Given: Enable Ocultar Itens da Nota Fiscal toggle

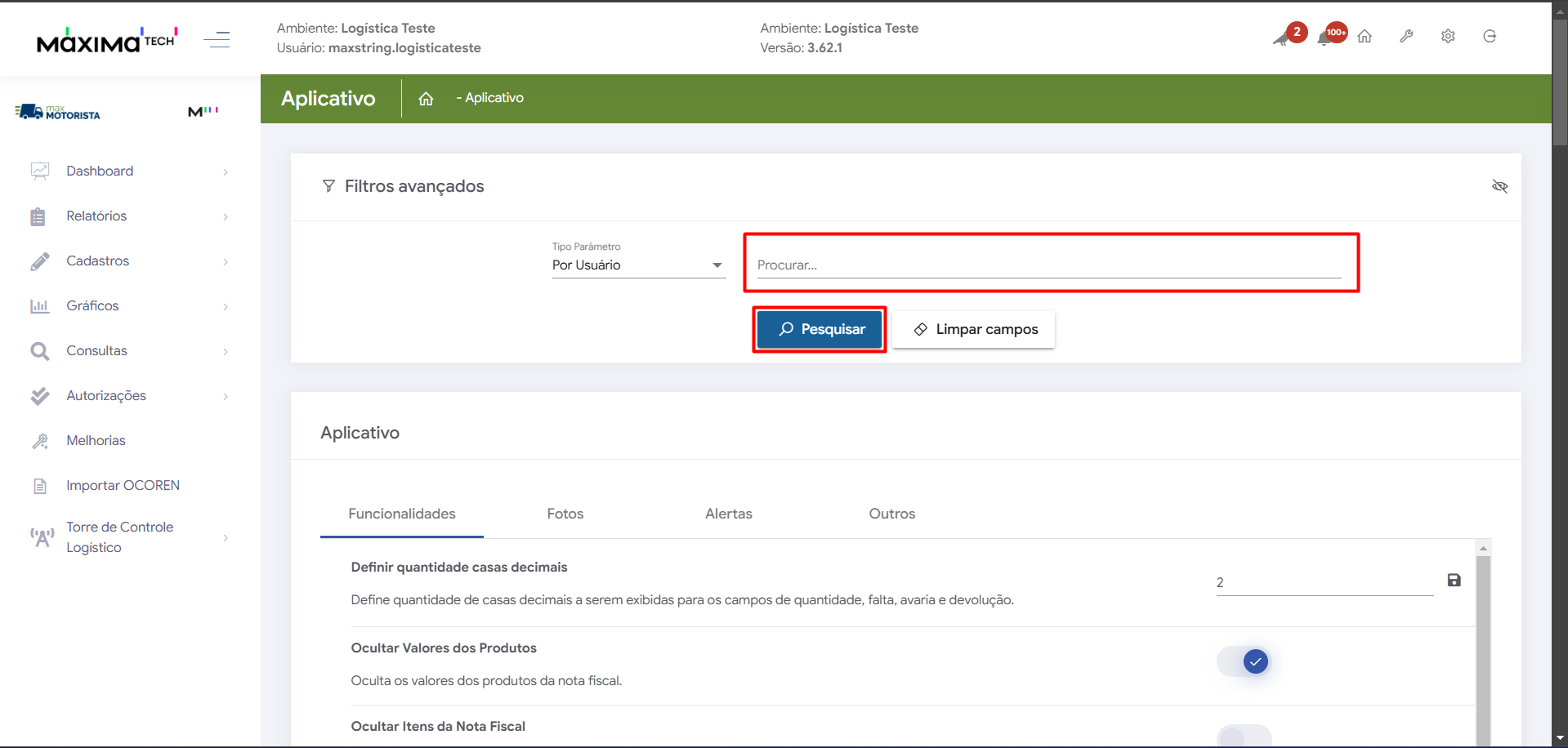Looking at the screenshot, I should click(1244, 737).
